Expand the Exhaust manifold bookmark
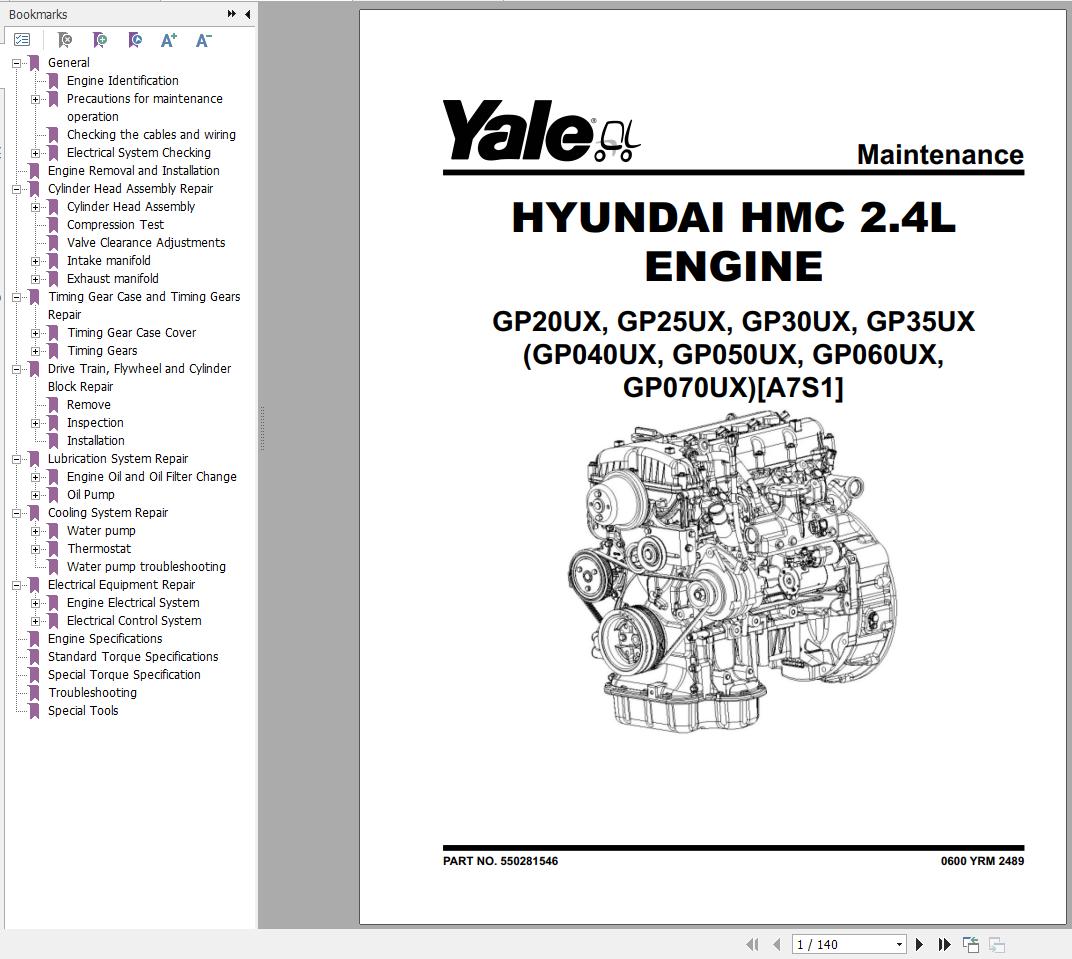Viewport: 1072px width, 959px height. click(36, 279)
